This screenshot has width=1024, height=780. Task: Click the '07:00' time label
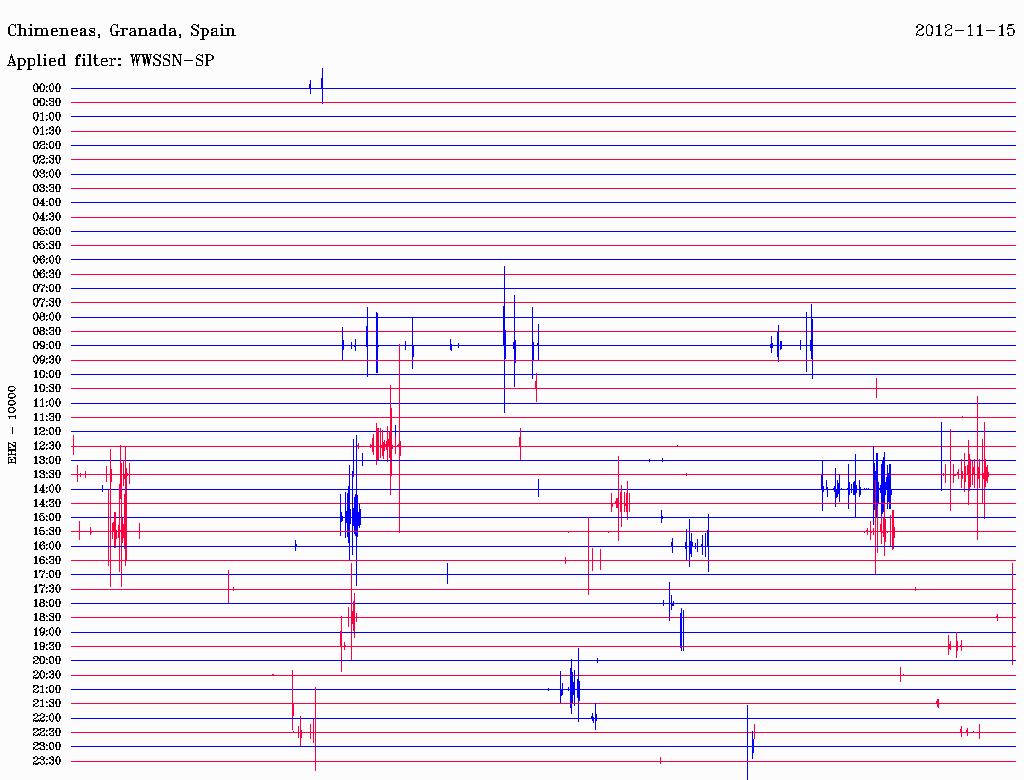(x=47, y=289)
